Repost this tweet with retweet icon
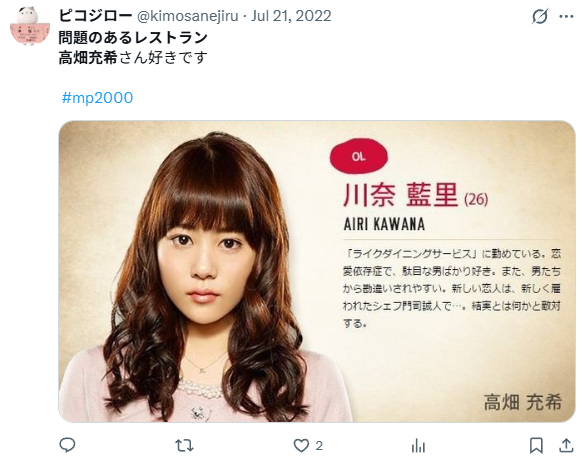The width and height of the screenshot is (584, 458). pyautogui.click(x=184, y=445)
